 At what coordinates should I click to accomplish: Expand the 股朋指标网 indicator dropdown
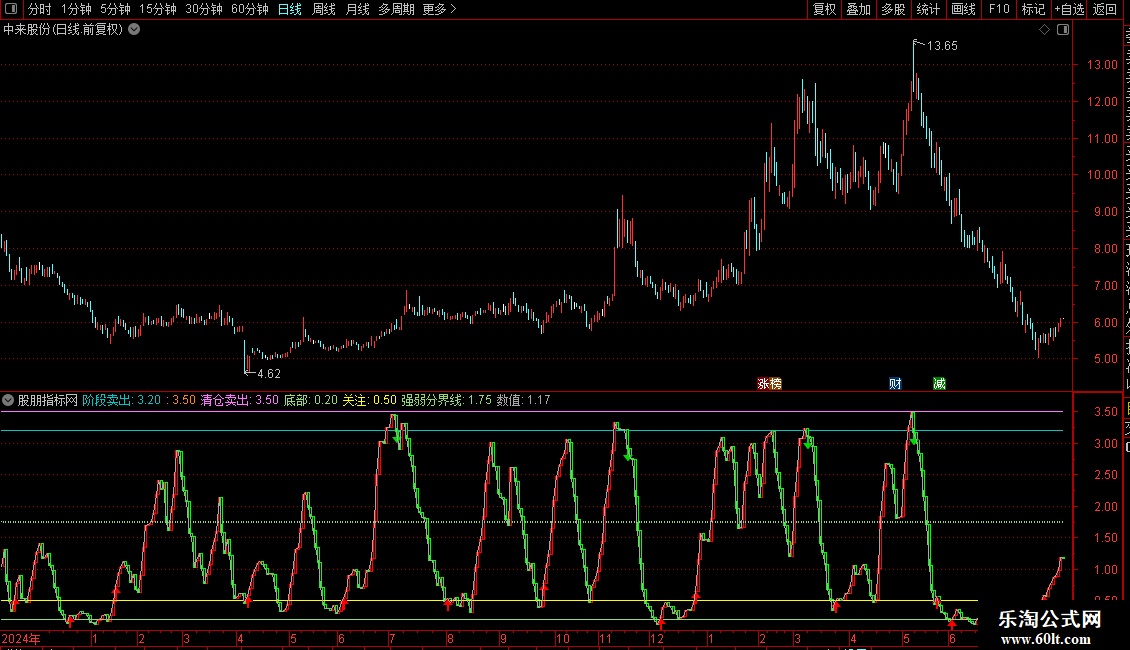tap(8, 400)
